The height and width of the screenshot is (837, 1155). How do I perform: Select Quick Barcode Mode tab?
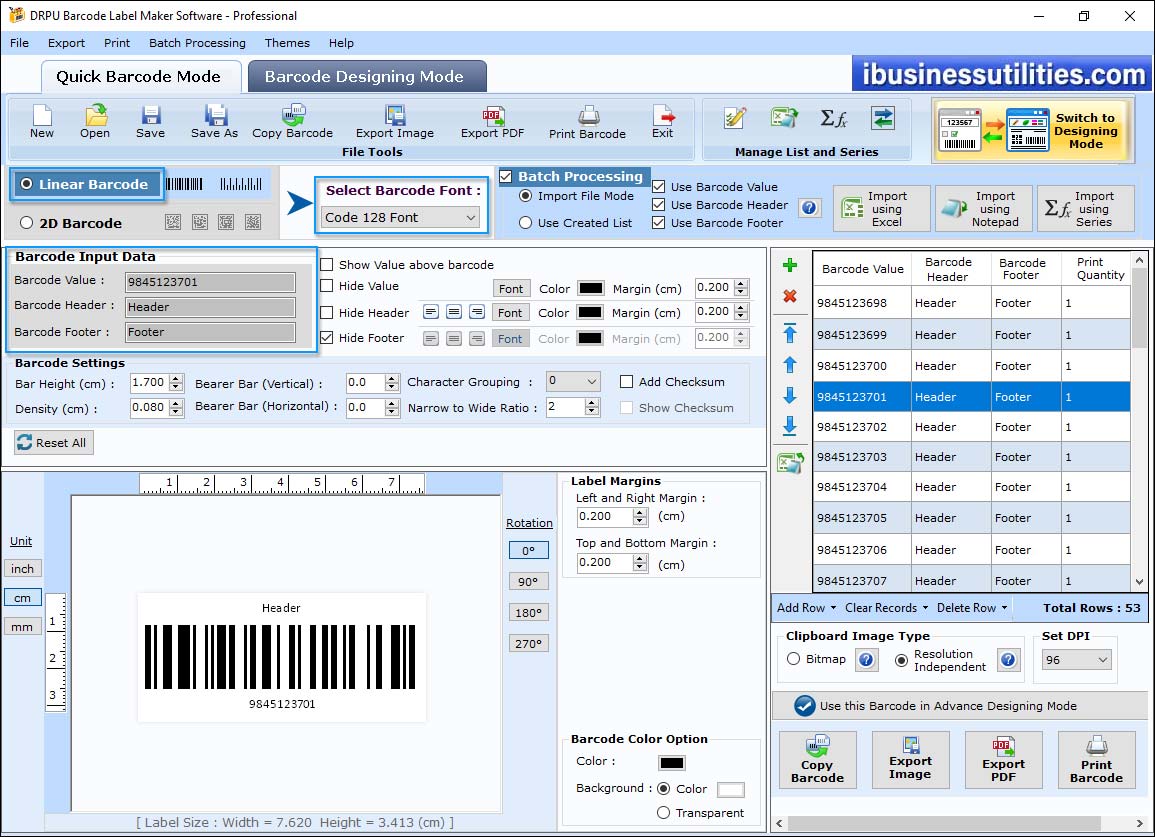[140, 77]
